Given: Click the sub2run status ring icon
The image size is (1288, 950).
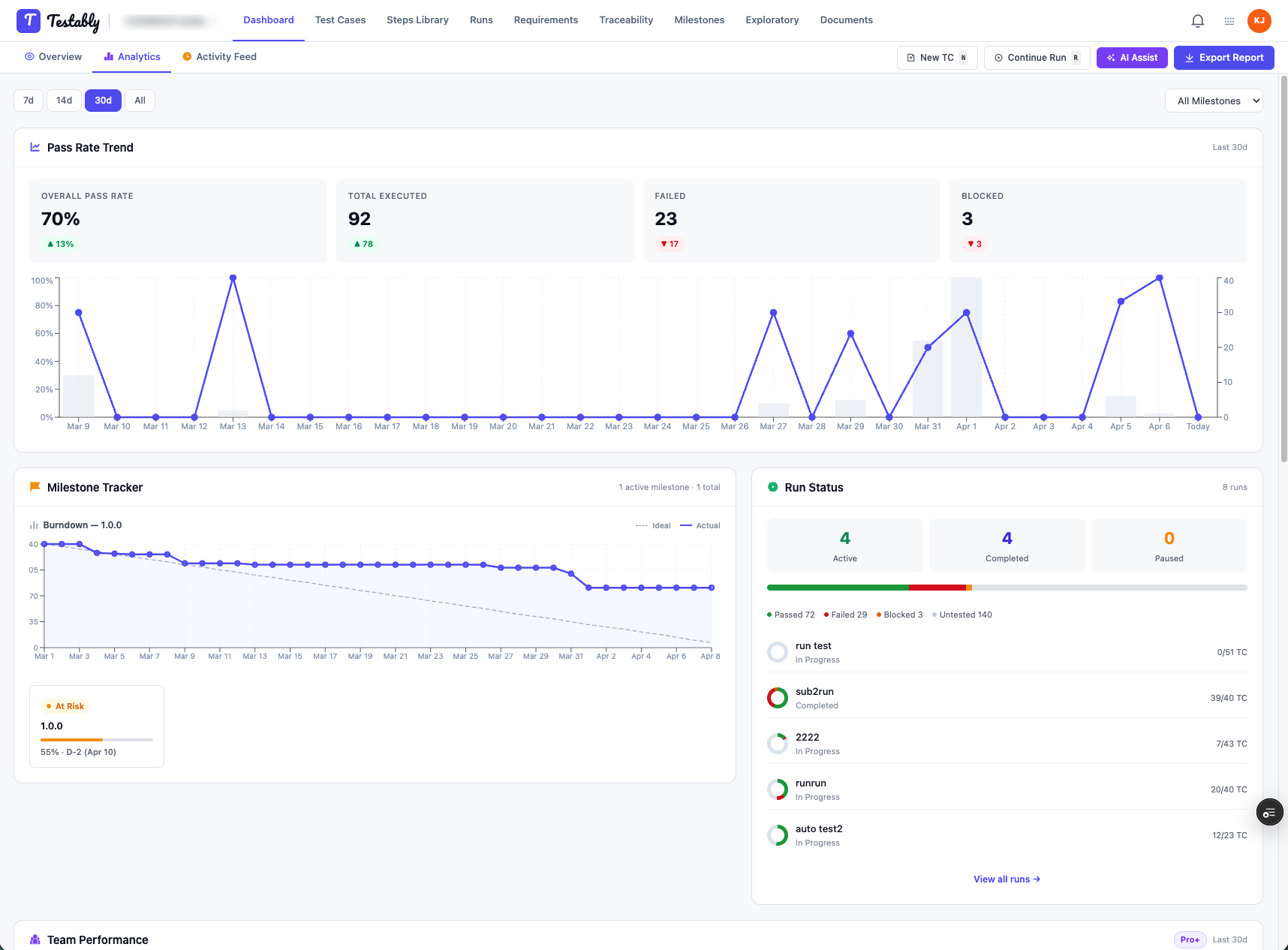Looking at the screenshot, I should pos(778,698).
